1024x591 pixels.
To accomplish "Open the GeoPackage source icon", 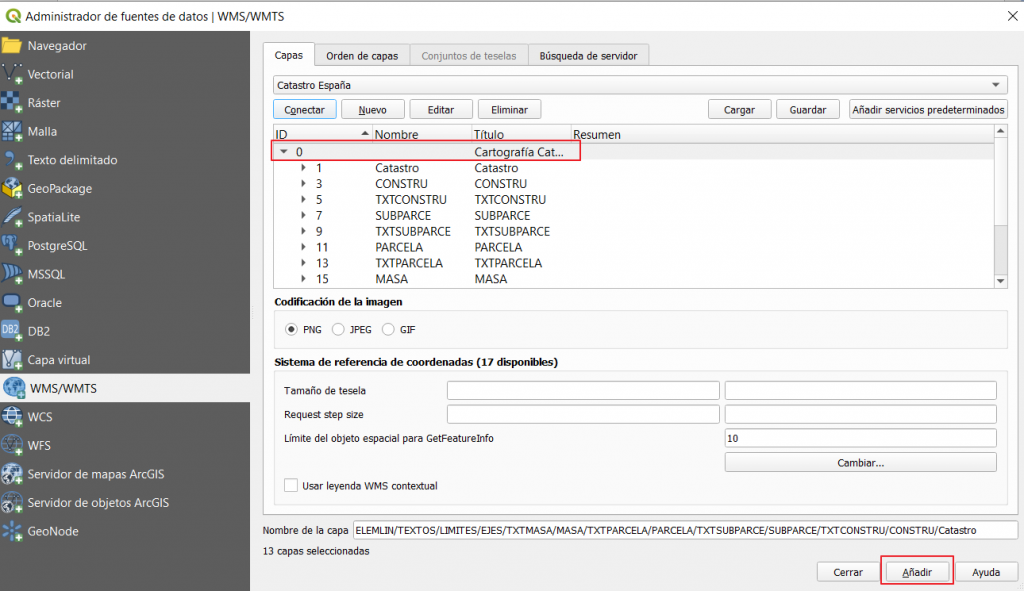I will point(12,189).
